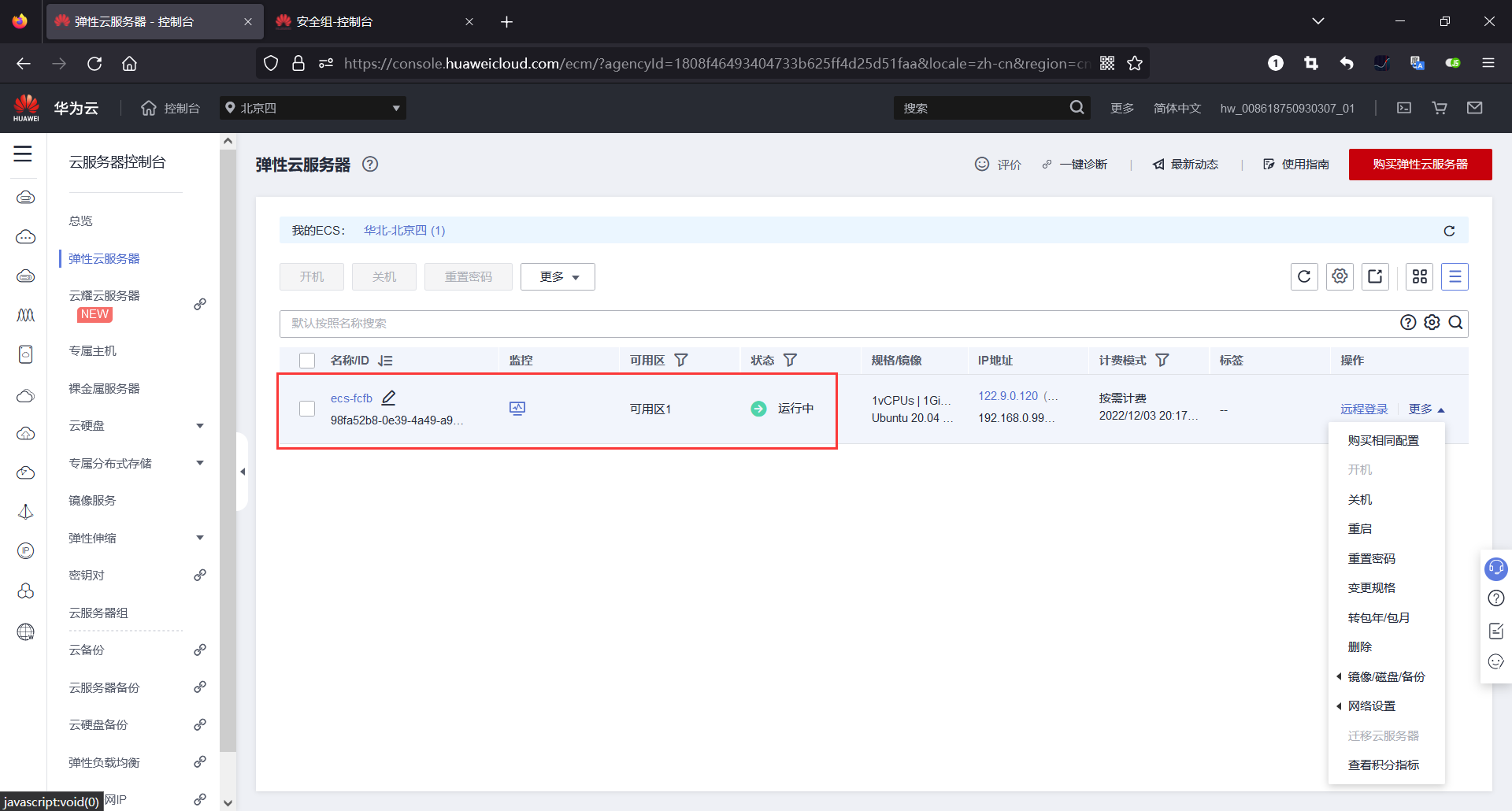Open 总览 in sidebar
This screenshot has height=811, width=1512.
[80, 221]
